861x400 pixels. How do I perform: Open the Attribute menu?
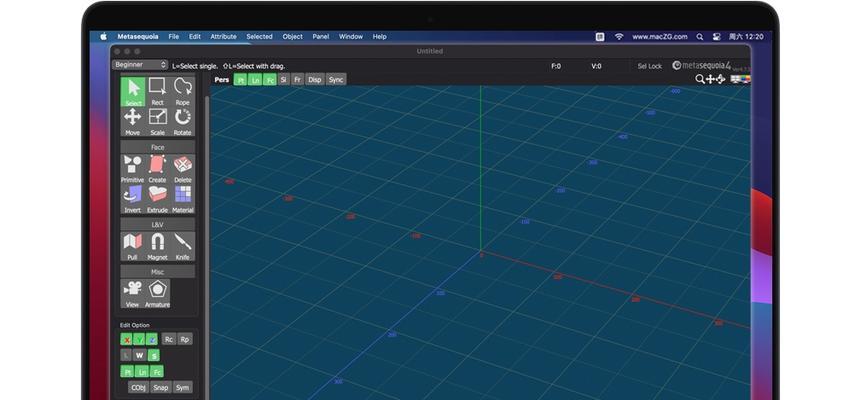(x=223, y=37)
